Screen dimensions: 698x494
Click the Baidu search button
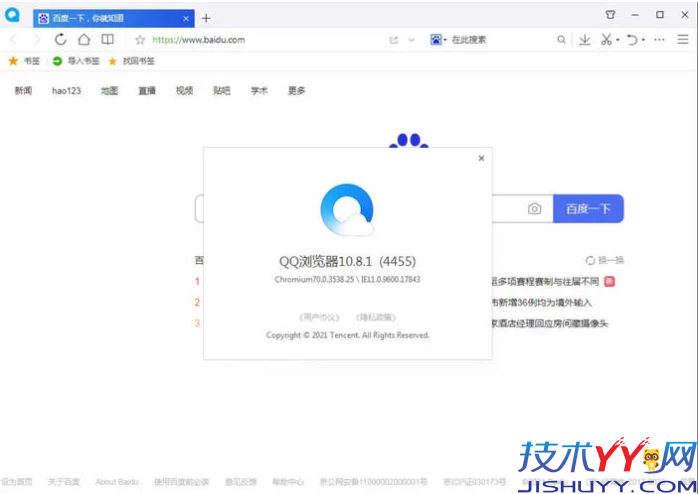coord(588,208)
